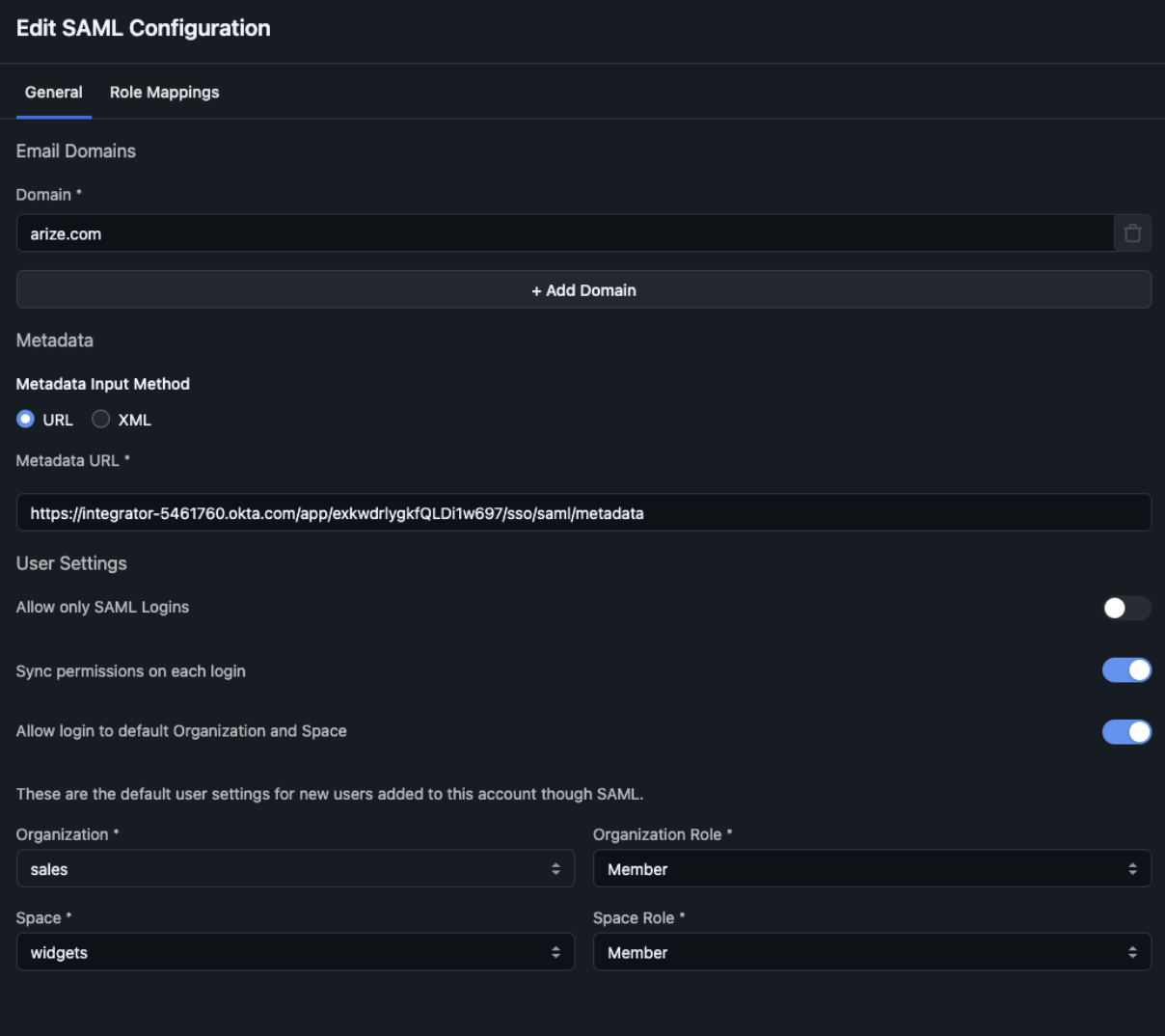Open the Organization dropdown showing sales
This screenshot has width=1165, height=1036.
[289, 869]
